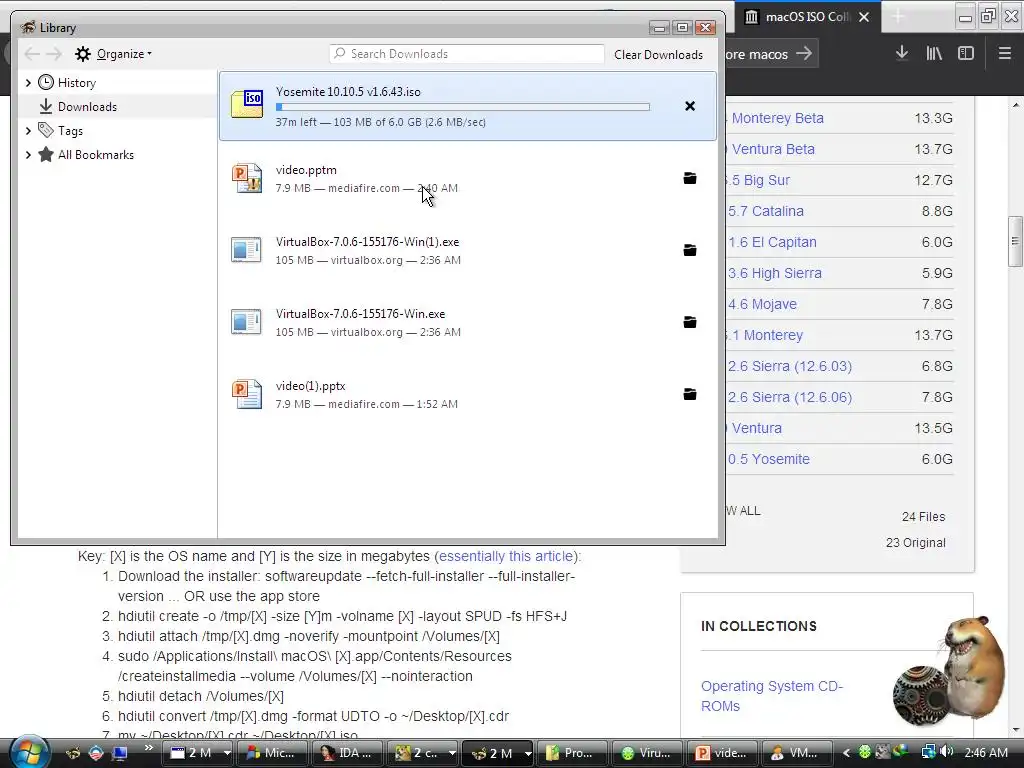Screen dimensions: 1024x768
Task: Open the Sierra (12.6.03) file link
Action: click(790, 366)
